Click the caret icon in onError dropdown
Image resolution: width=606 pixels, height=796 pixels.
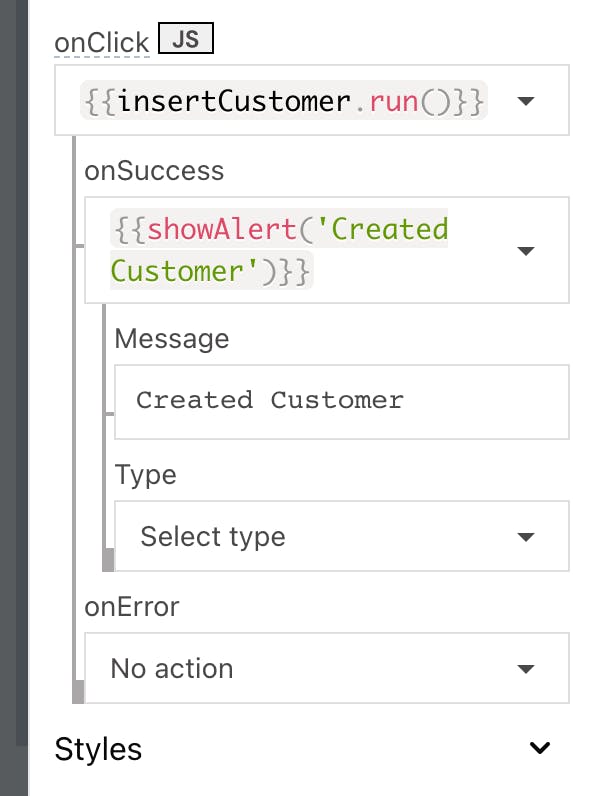526,669
